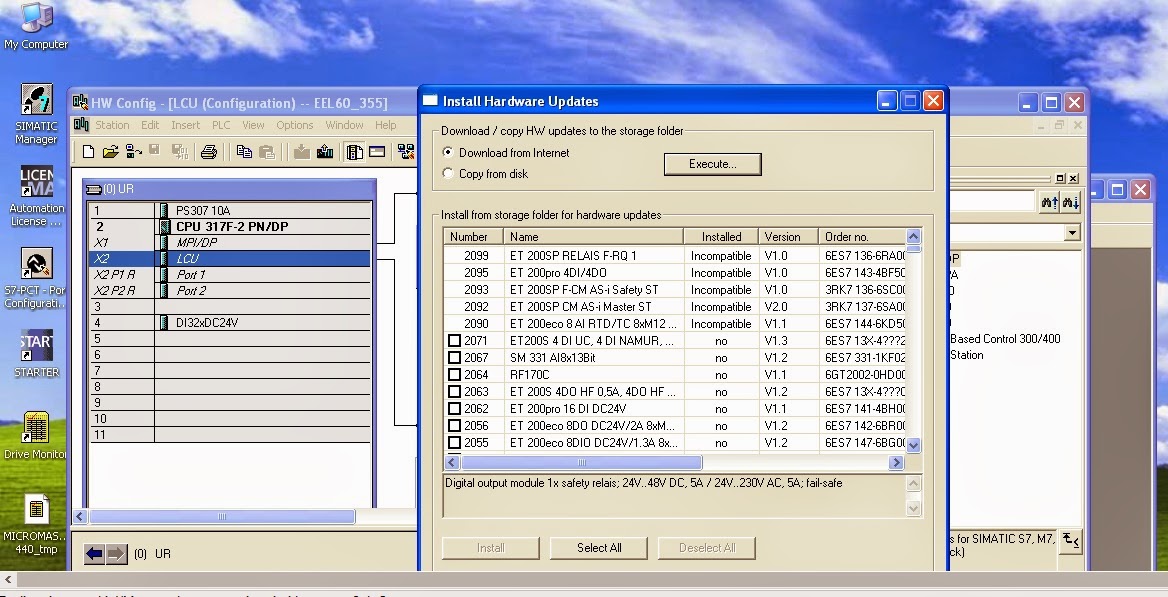Click the Deselect All button
Screen dimensions: 1168x597
click(707, 548)
